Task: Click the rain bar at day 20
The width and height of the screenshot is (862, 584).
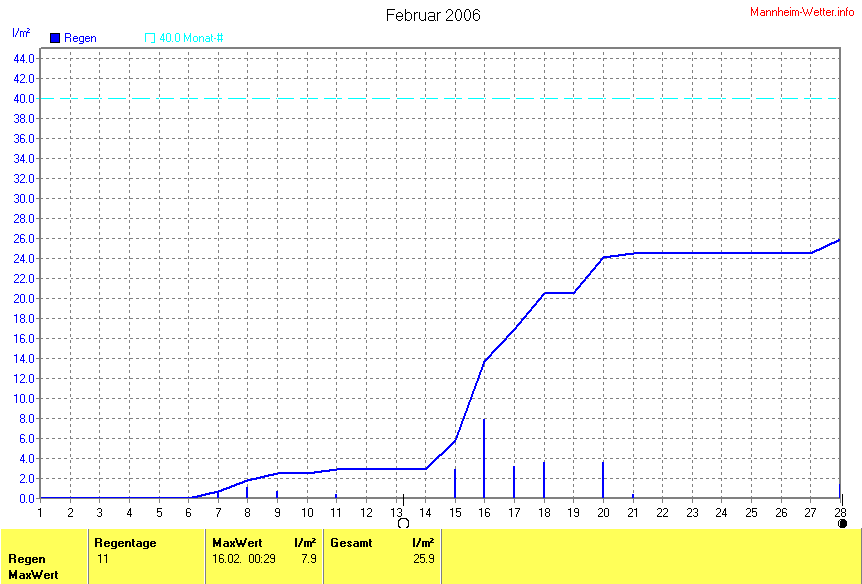Action: pyautogui.click(x=603, y=480)
